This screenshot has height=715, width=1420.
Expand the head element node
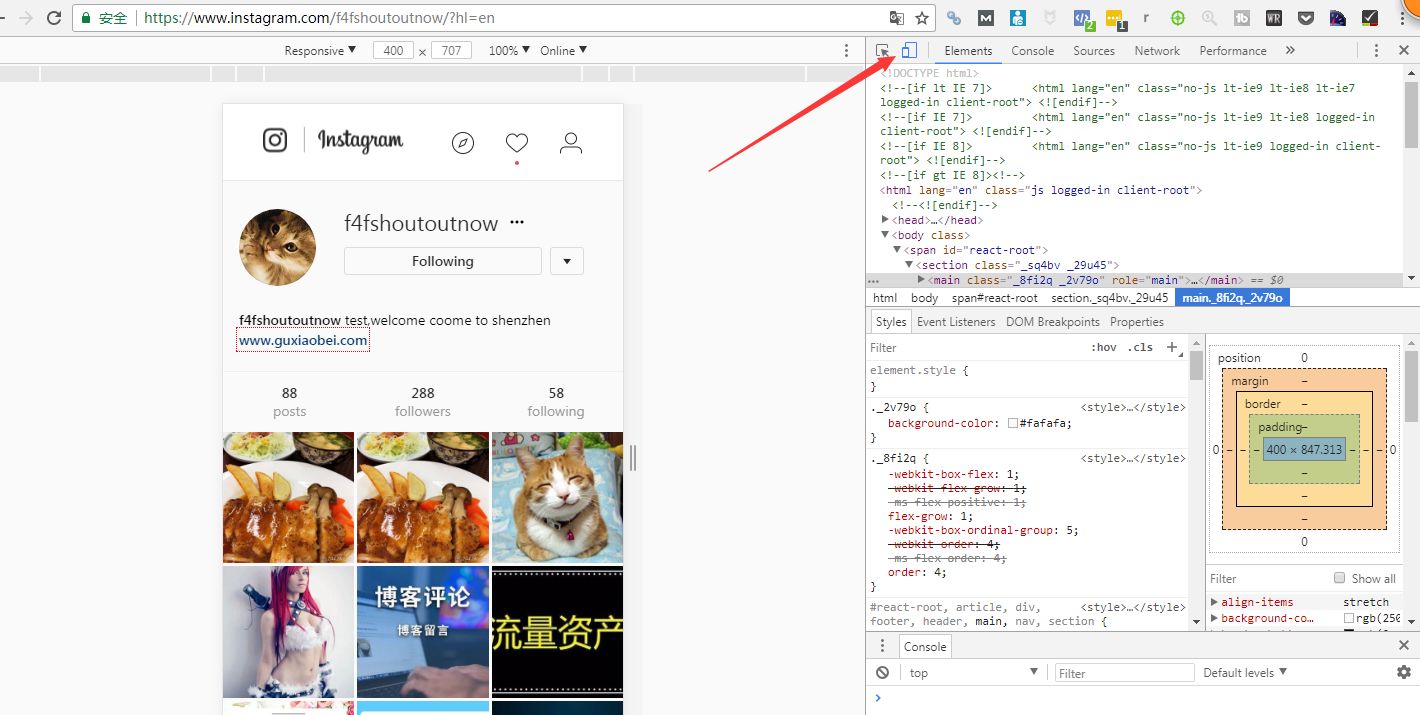886,220
